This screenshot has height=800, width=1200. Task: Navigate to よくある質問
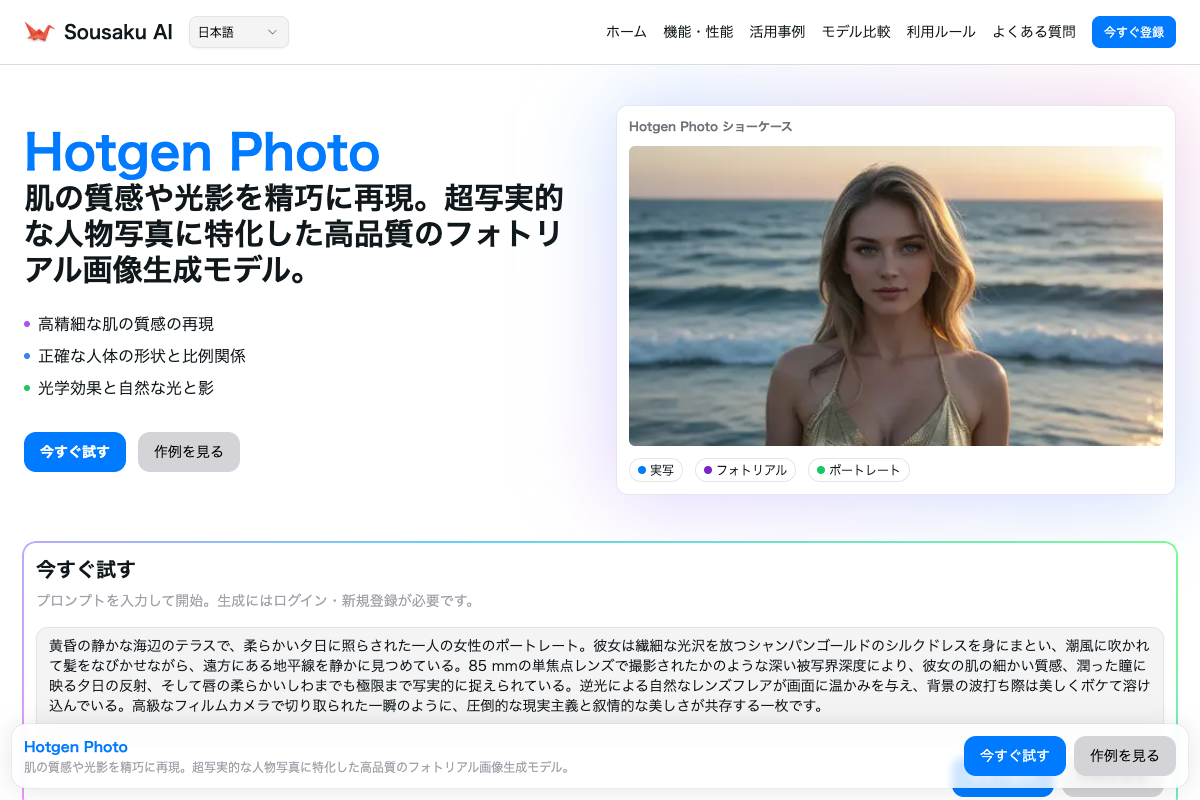coord(1034,32)
